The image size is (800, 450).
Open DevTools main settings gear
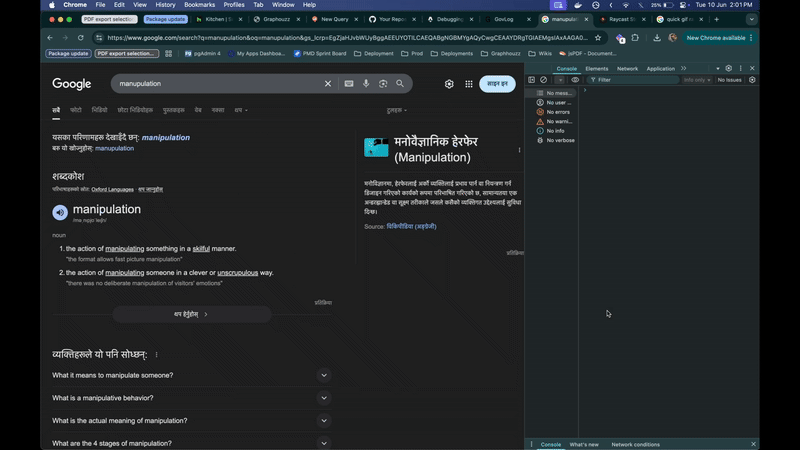coord(729,68)
